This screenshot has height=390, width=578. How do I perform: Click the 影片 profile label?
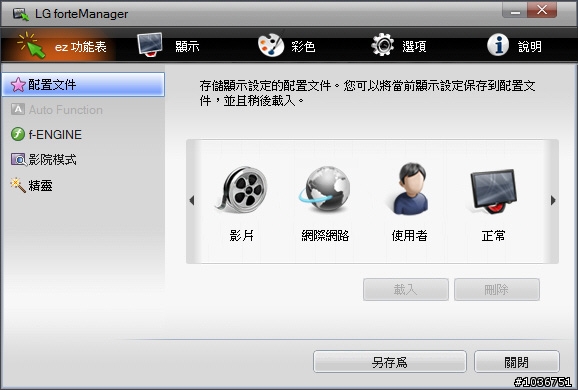point(242,235)
